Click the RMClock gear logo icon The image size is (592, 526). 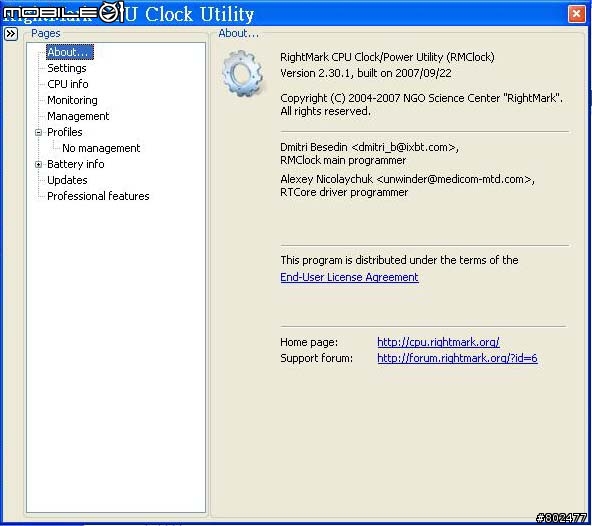(x=243, y=73)
